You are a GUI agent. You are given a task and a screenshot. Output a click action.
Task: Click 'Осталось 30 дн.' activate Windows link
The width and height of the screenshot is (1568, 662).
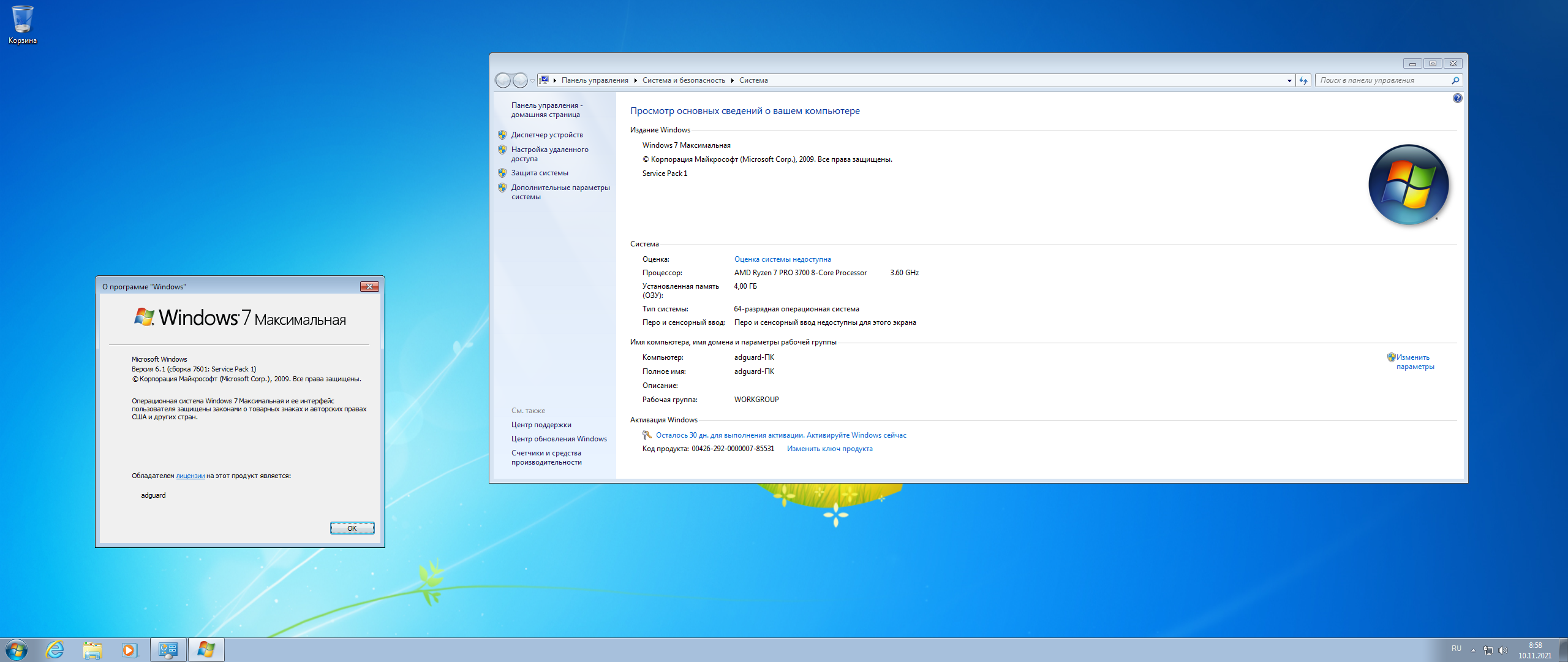(781, 435)
